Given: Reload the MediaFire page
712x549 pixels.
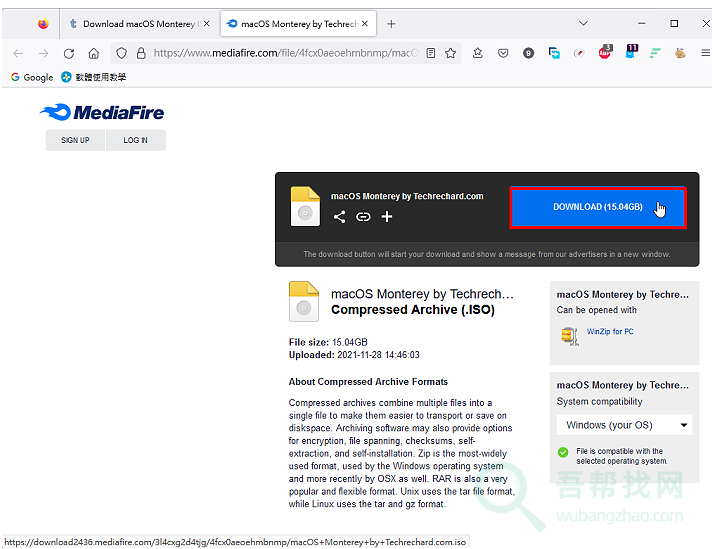Looking at the screenshot, I should coord(69,54).
